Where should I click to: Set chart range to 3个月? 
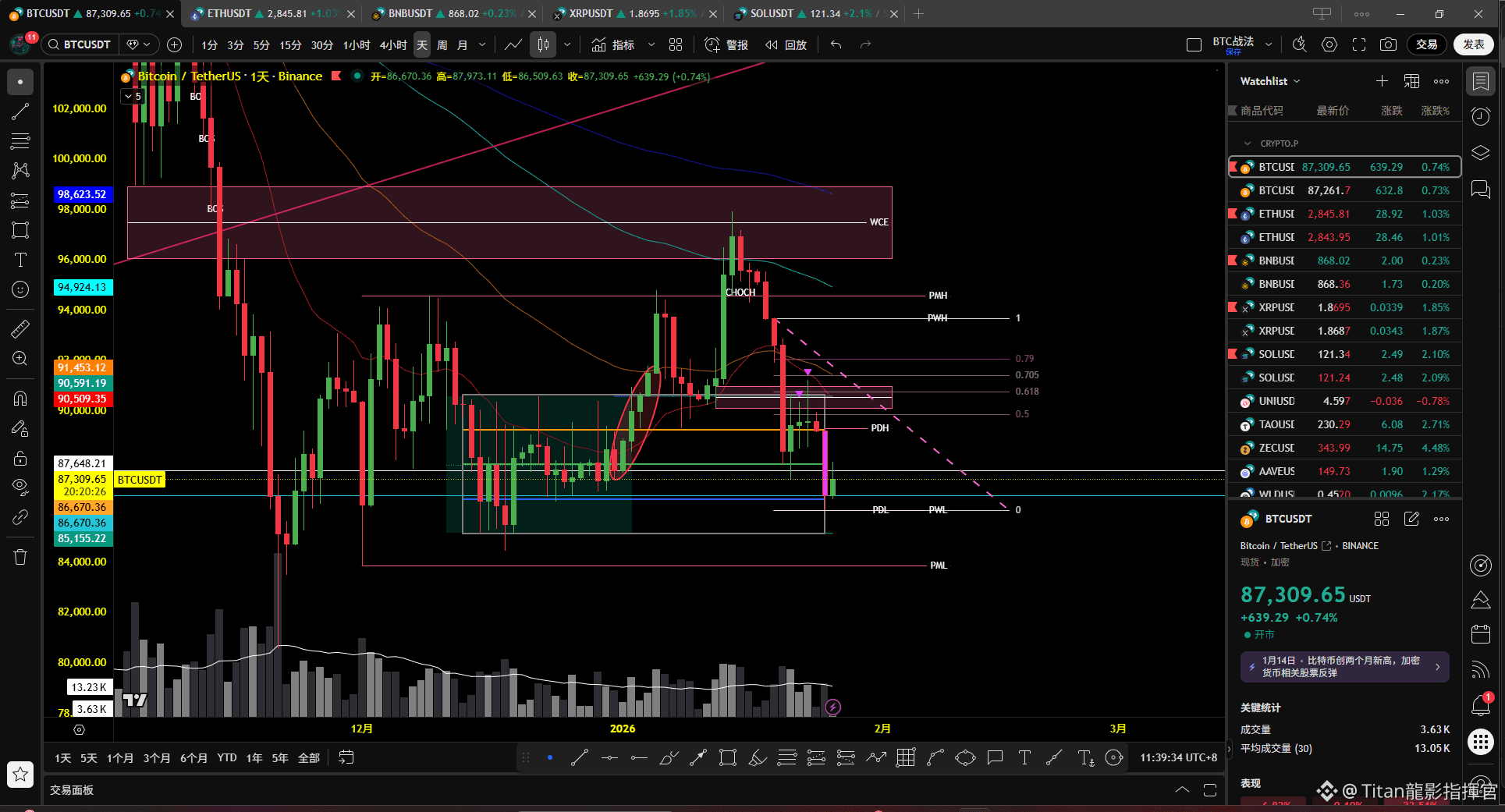point(157,758)
